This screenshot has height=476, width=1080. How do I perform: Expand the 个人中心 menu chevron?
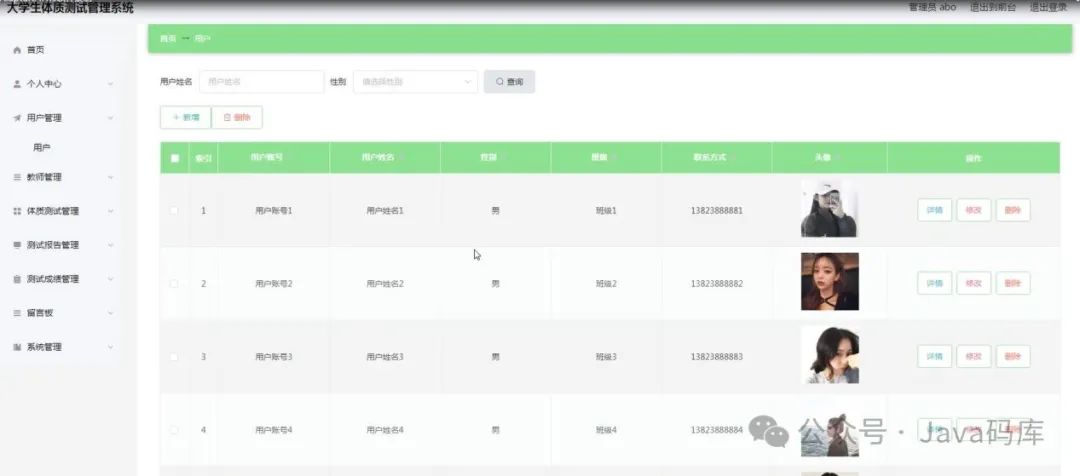click(x=110, y=84)
